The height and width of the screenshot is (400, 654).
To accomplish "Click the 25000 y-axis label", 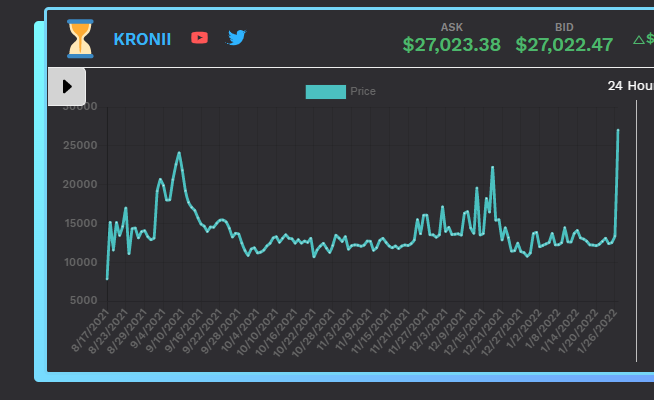I will point(80,145).
